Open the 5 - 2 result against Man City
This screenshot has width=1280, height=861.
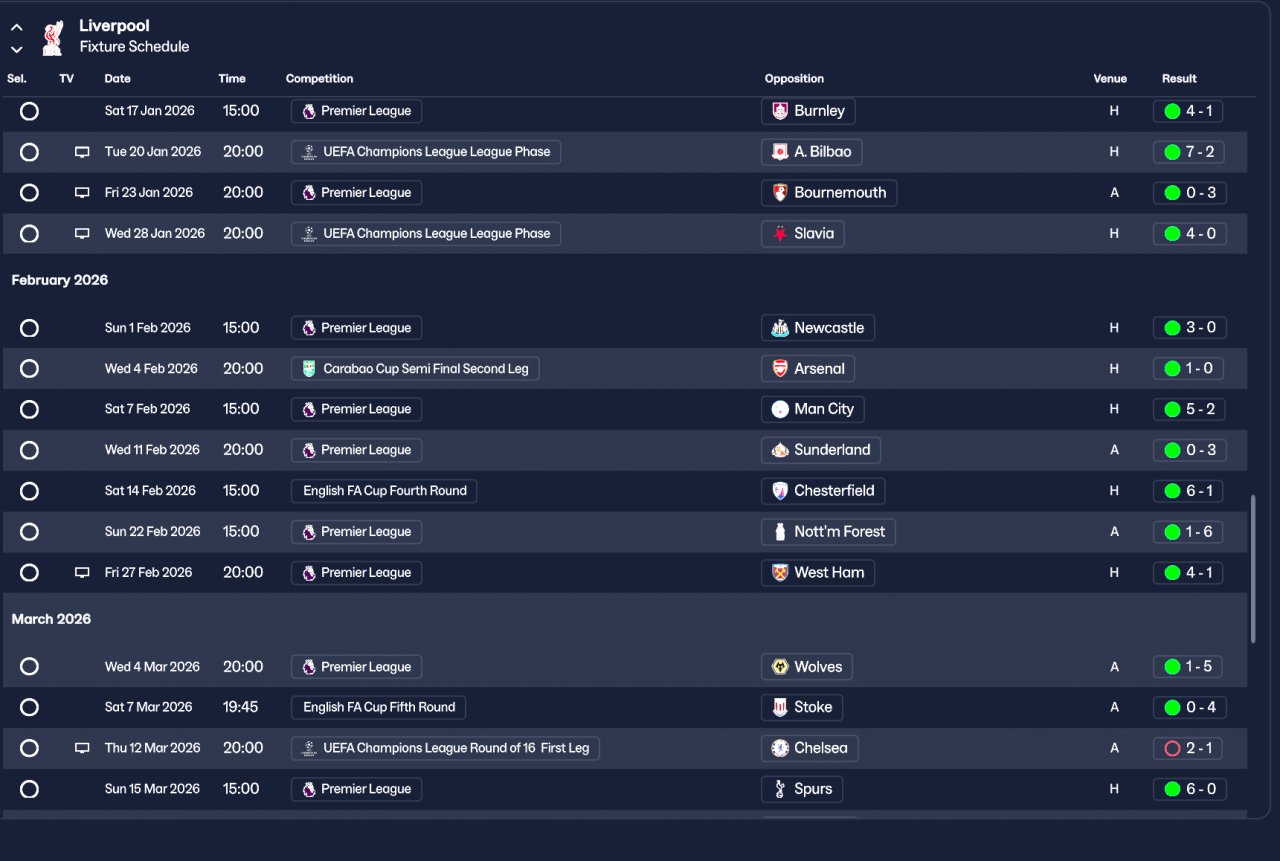[x=1190, y=409]
